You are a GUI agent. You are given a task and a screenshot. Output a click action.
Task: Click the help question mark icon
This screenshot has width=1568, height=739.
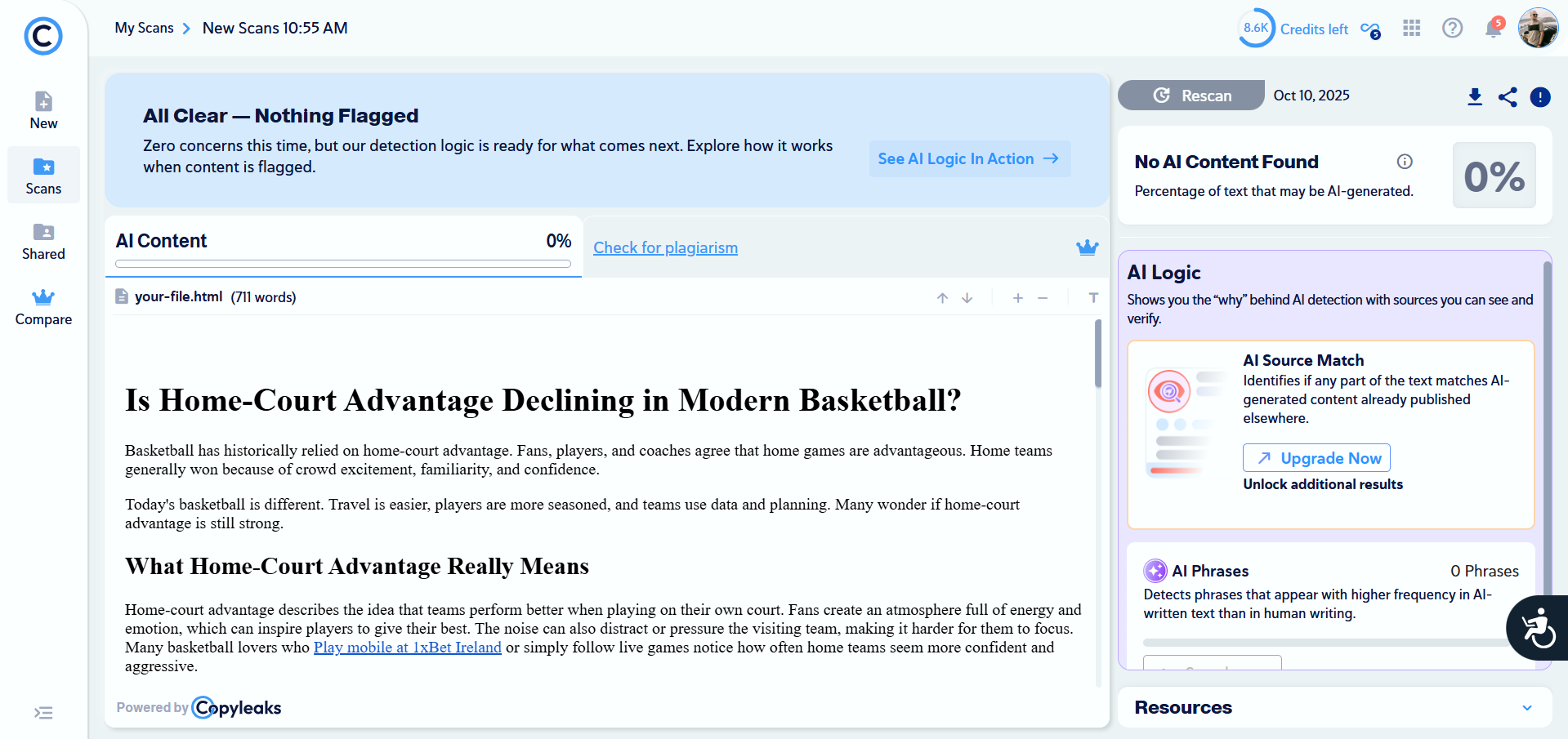click(1452, 29)
